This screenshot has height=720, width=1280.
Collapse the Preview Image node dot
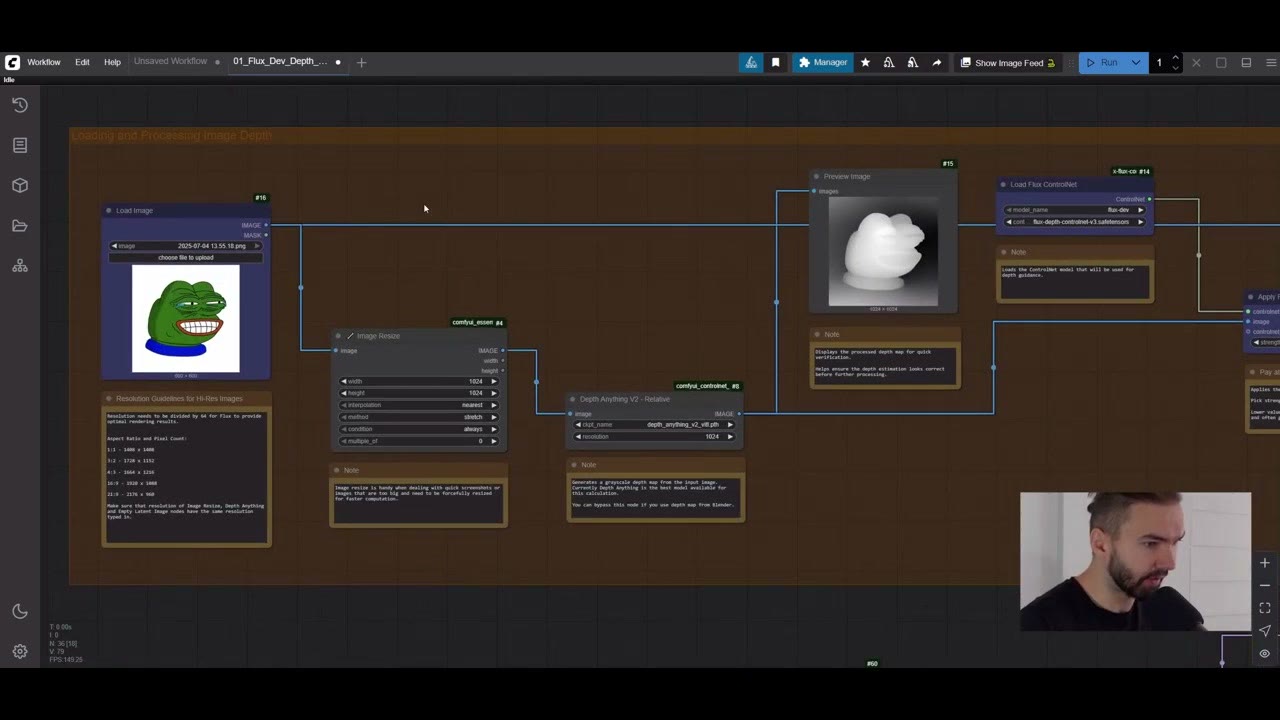tap(817, 176)
